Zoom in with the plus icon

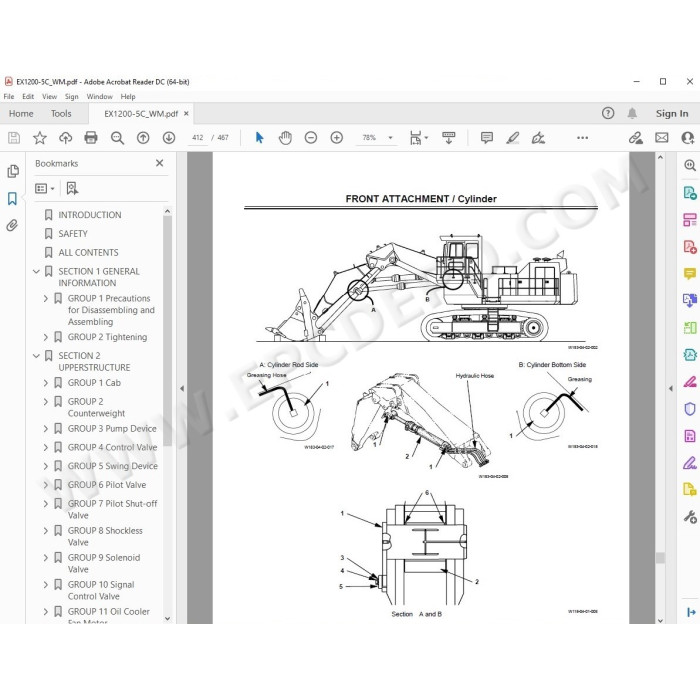pos(337,138)
